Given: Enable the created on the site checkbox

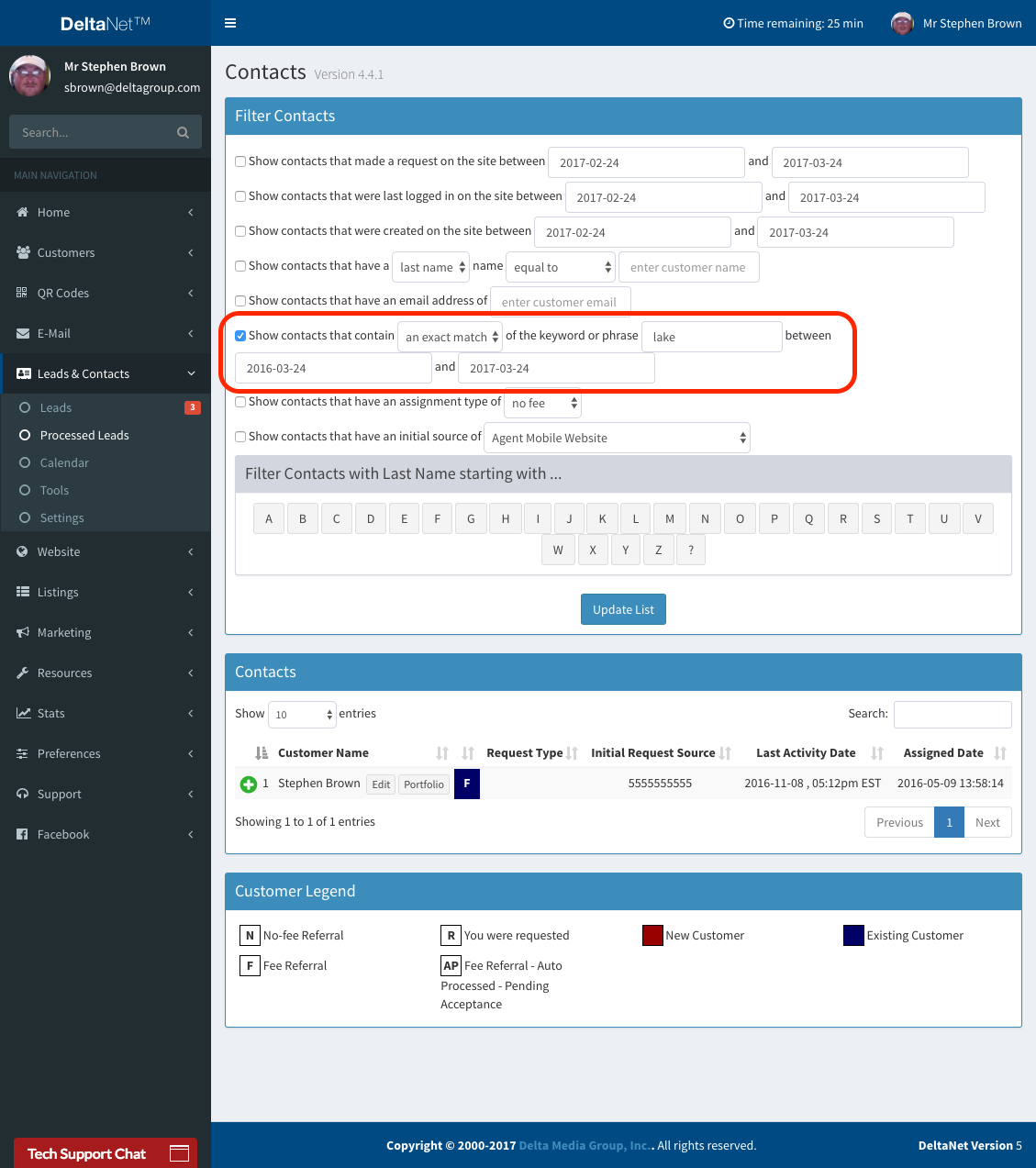Looking at the screenshot, I should [240, 231].
